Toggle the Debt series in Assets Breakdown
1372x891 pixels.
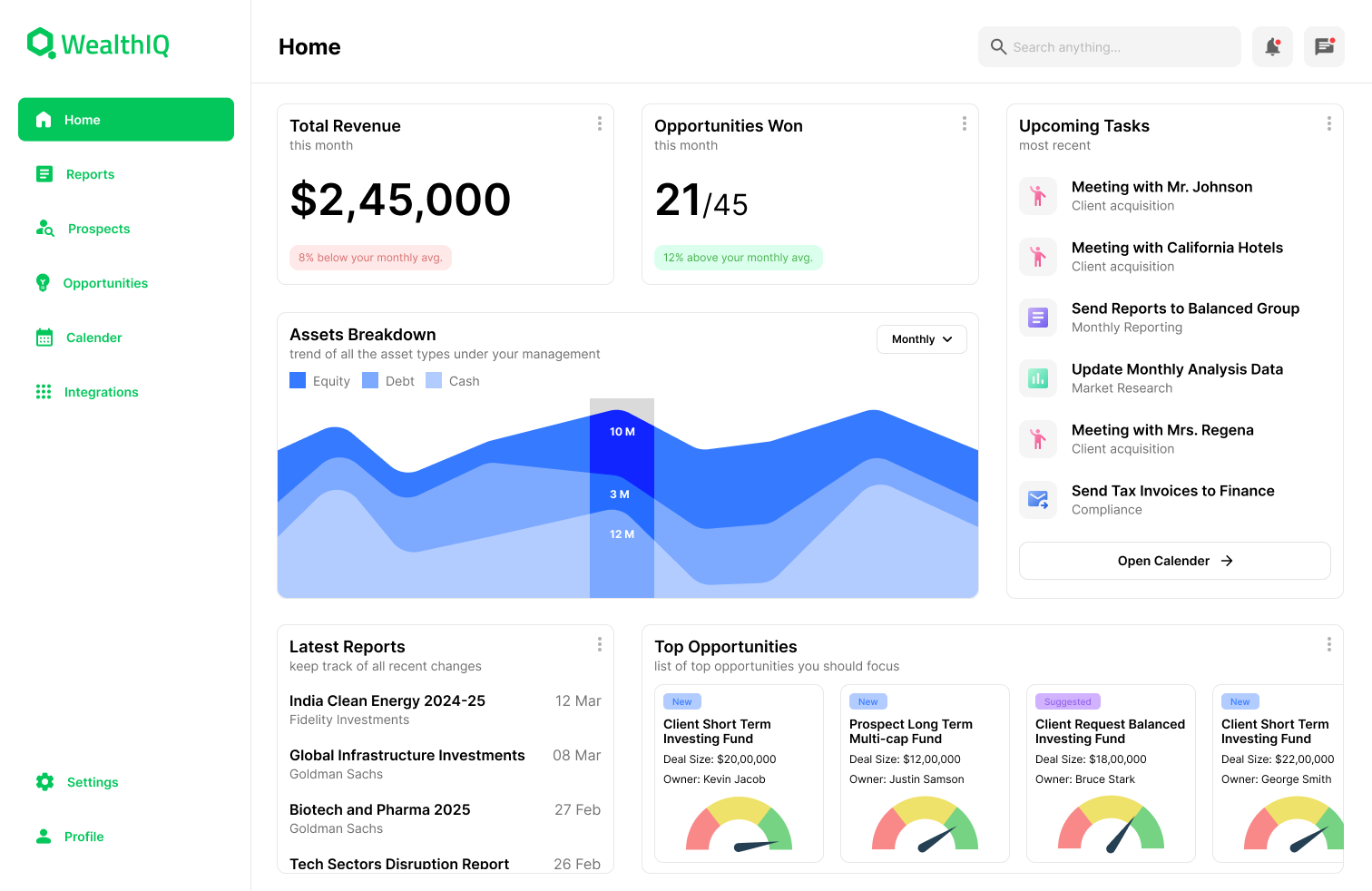click(x=388, y=380)
